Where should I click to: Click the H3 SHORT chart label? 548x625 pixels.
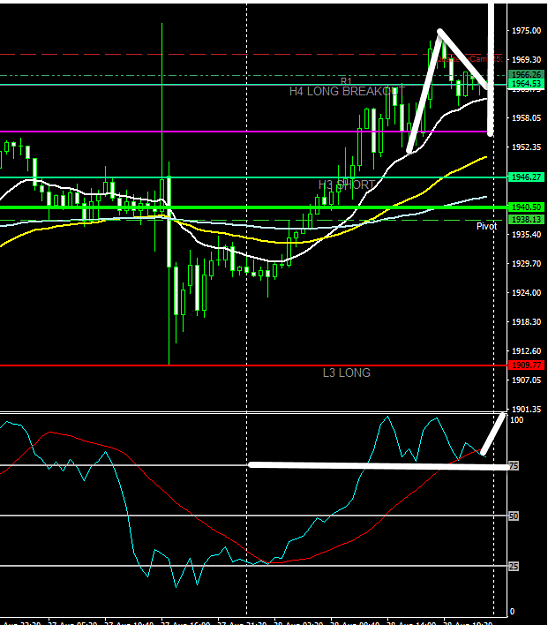346,185
